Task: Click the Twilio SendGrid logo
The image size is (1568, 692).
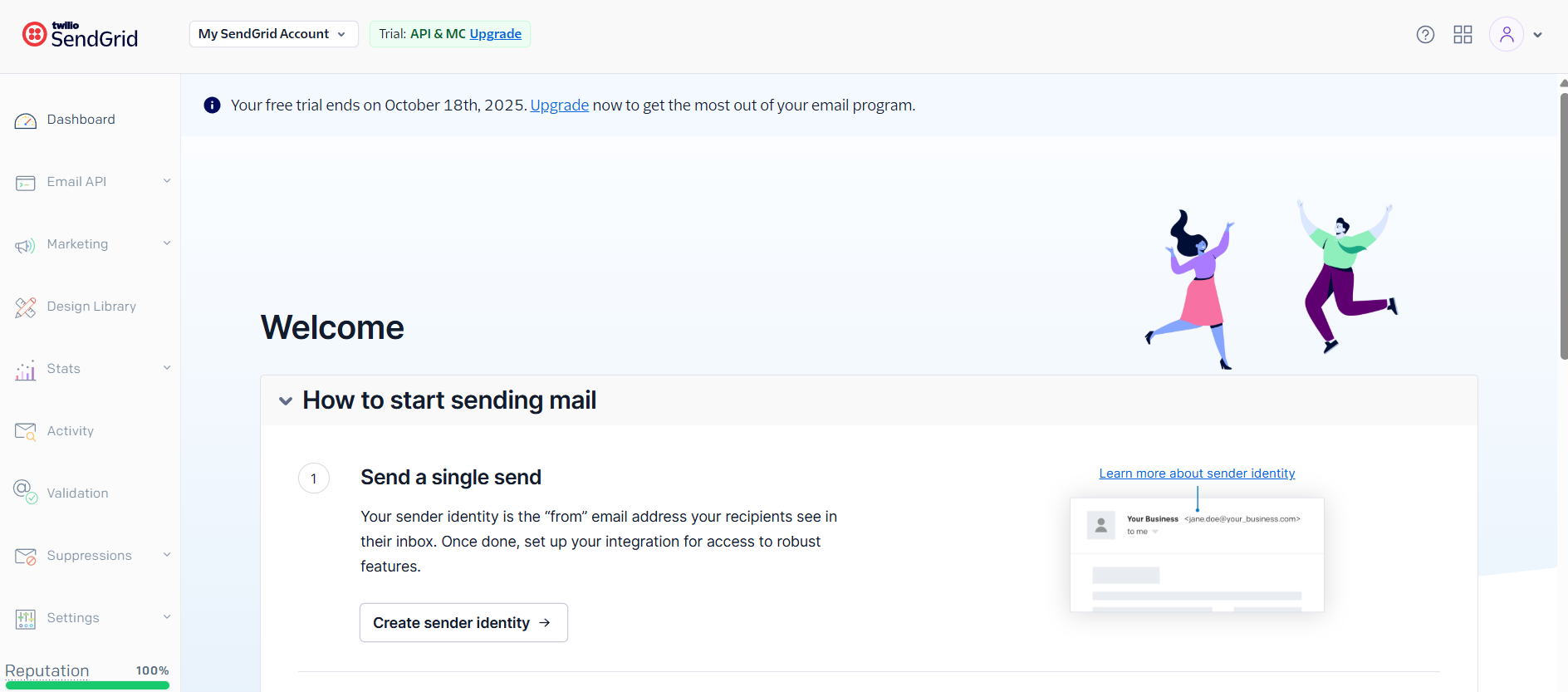Action: point(80,35)
